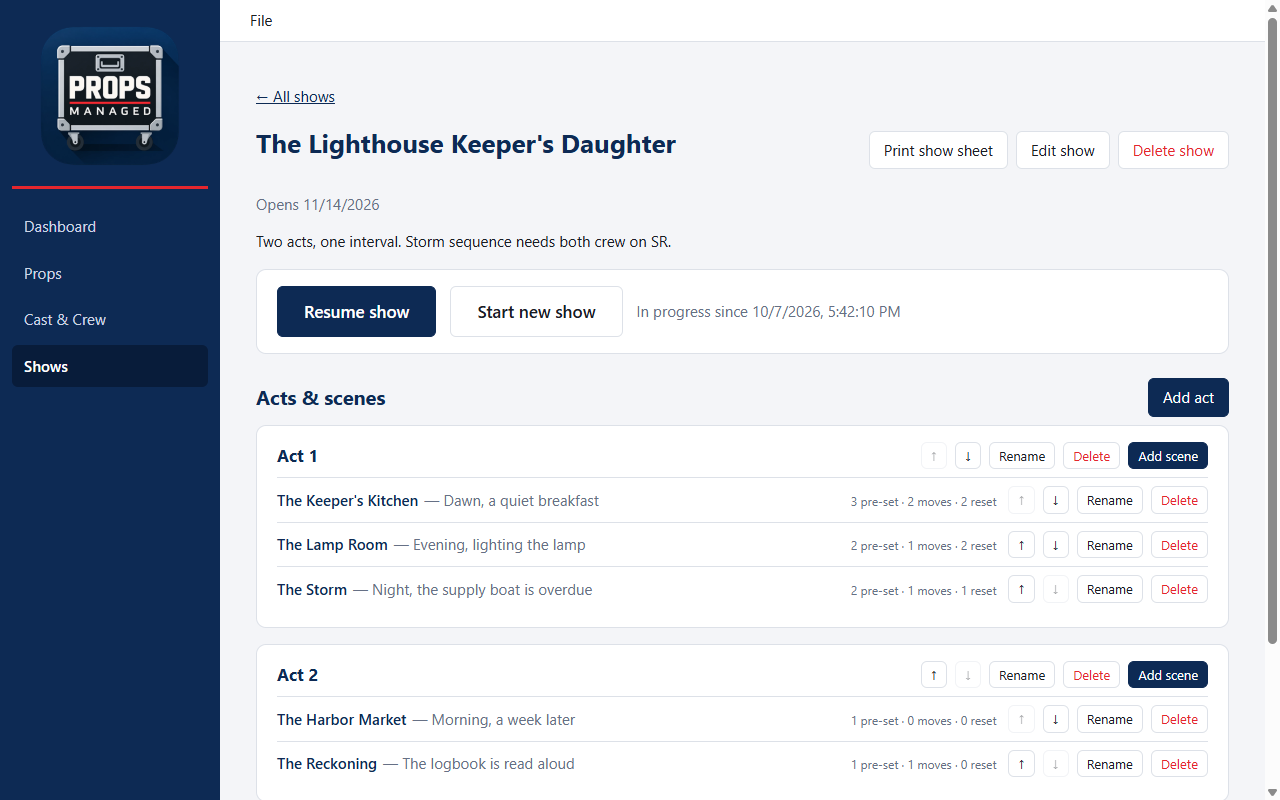Screen dimensions: 1280x800
Task: Rename Act 2
Action: click(1022, 675)
